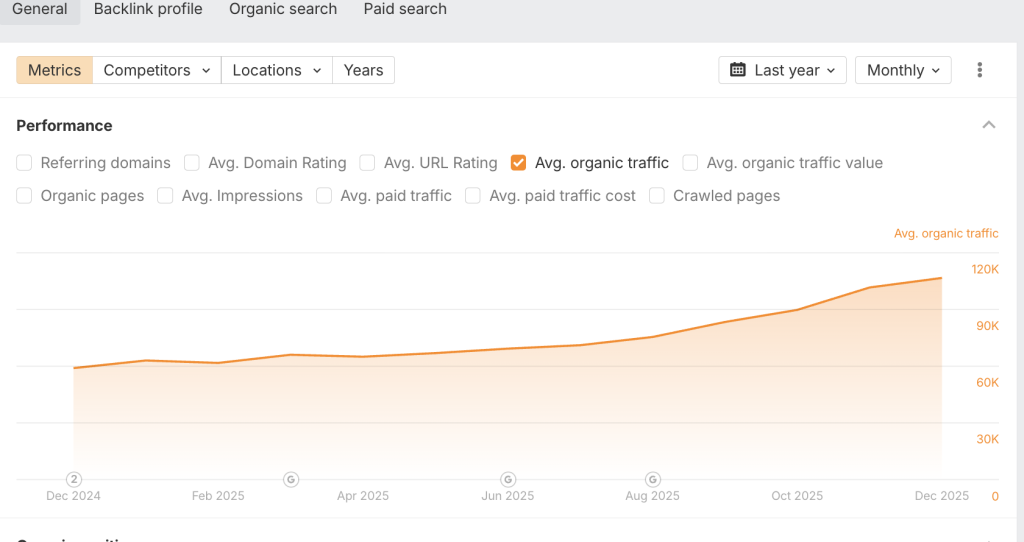The width and height of the screenshot is (1024, 542).
Task: Enable the Referring domains checkbox
Action: (x=25, y=163)
